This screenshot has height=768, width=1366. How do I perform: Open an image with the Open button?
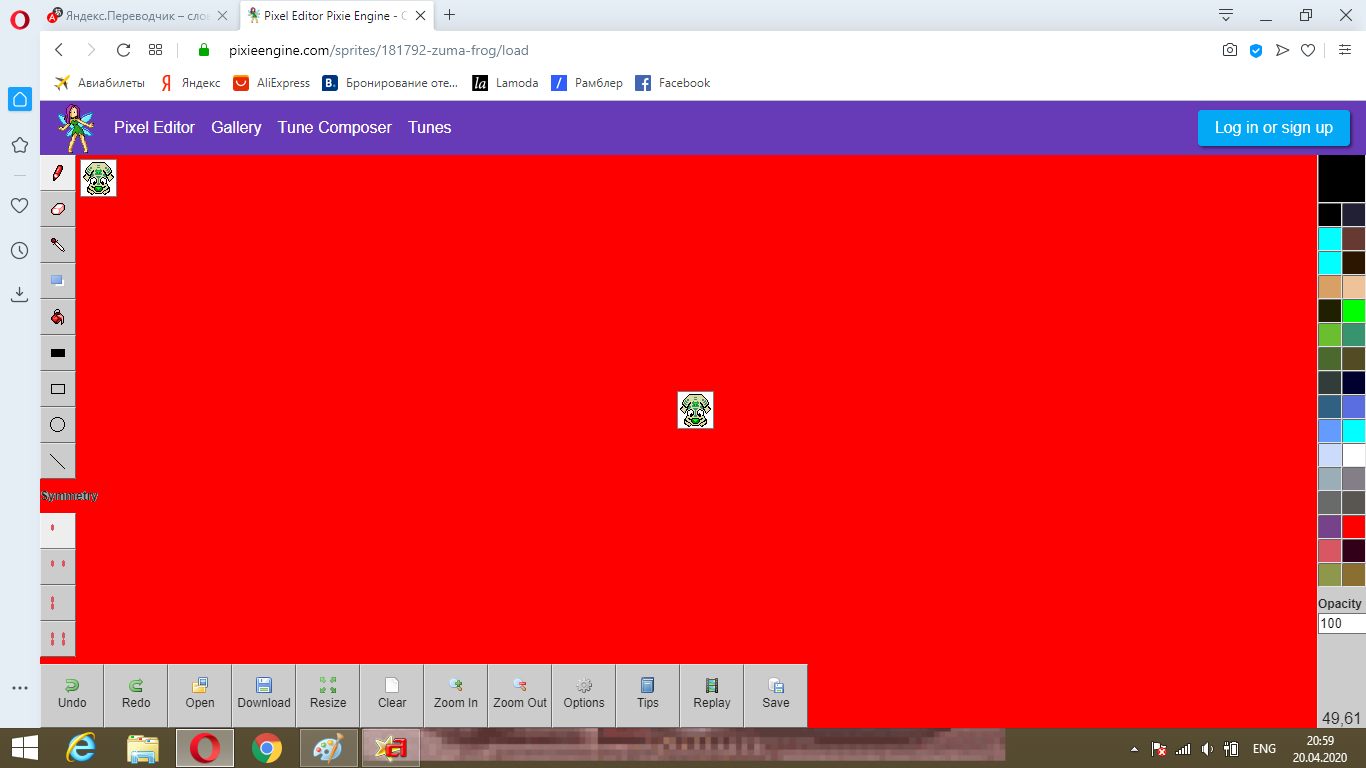point(200,695)
